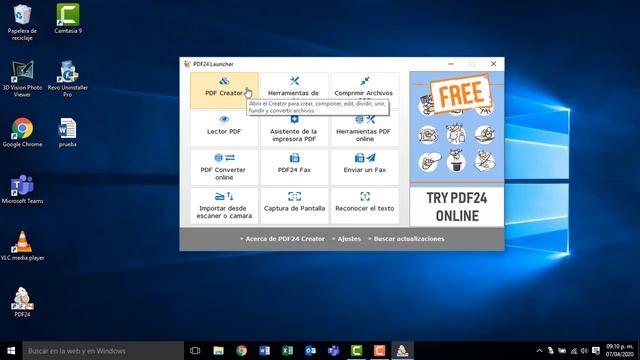Open Importar desde escaner o camara

pyautogui.click(x=224, y=206)
